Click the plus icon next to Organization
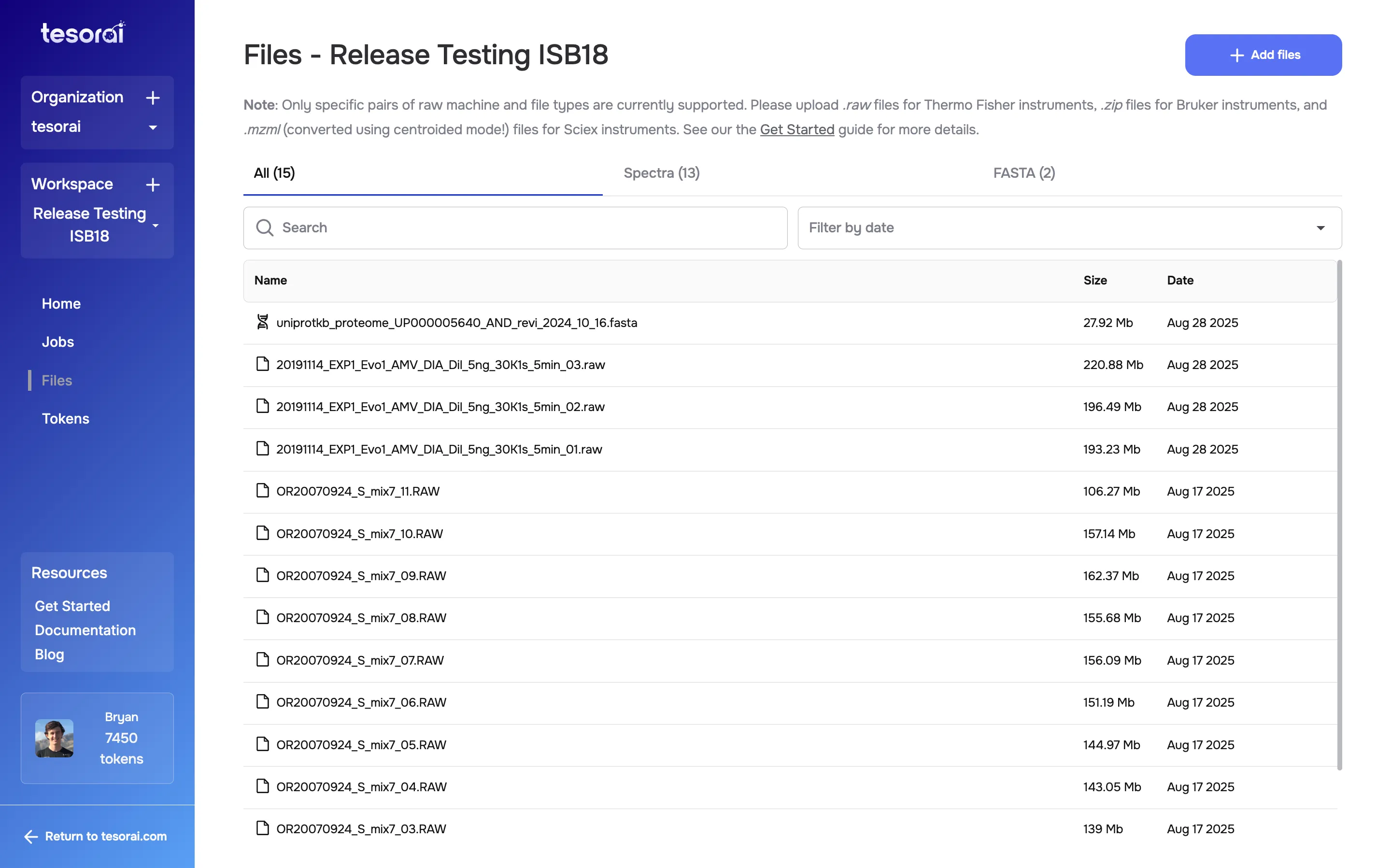 click(153, 98)
